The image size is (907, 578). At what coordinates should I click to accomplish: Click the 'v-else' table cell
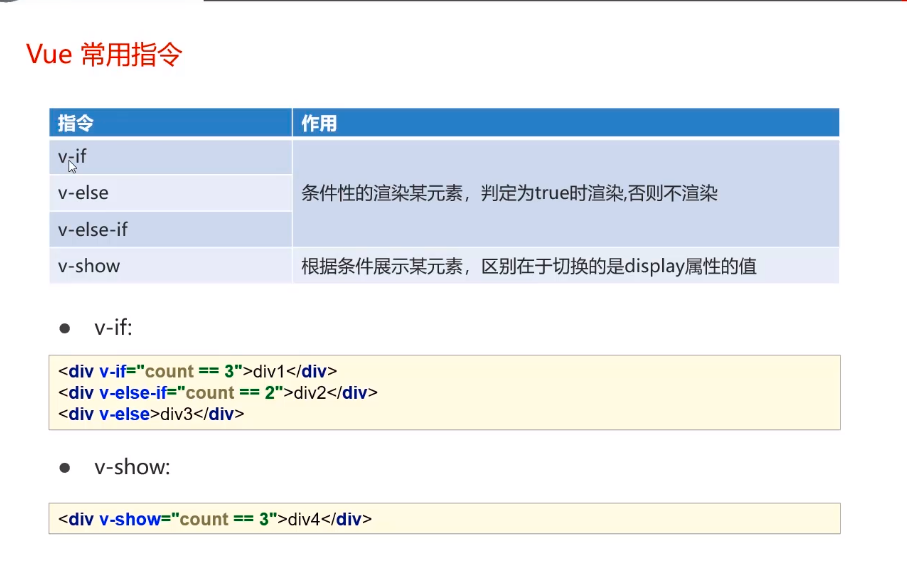point(171,193)
